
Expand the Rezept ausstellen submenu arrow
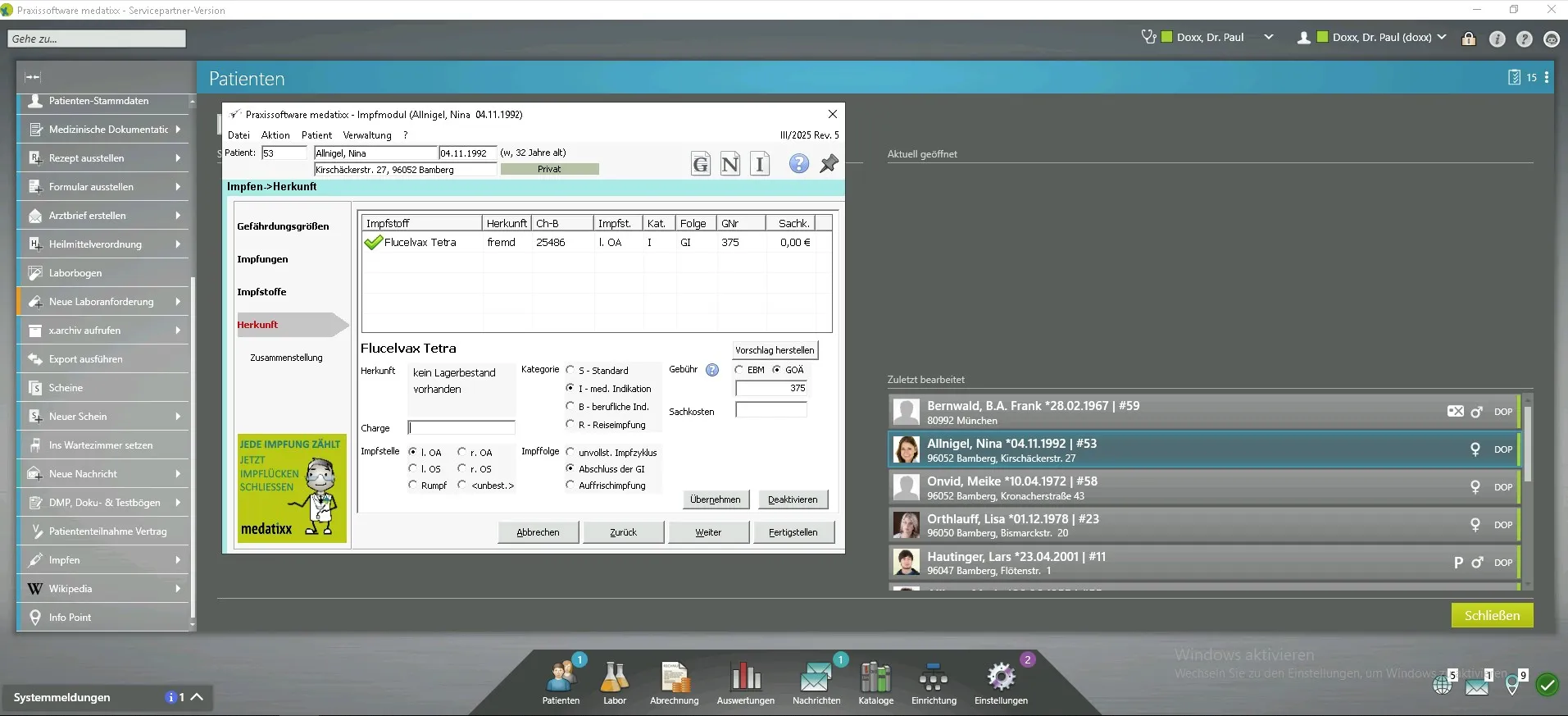[178, 158]
